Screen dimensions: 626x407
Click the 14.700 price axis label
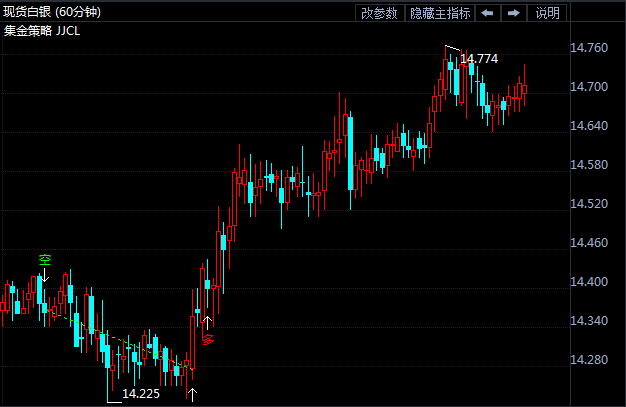tap(589, 87)
